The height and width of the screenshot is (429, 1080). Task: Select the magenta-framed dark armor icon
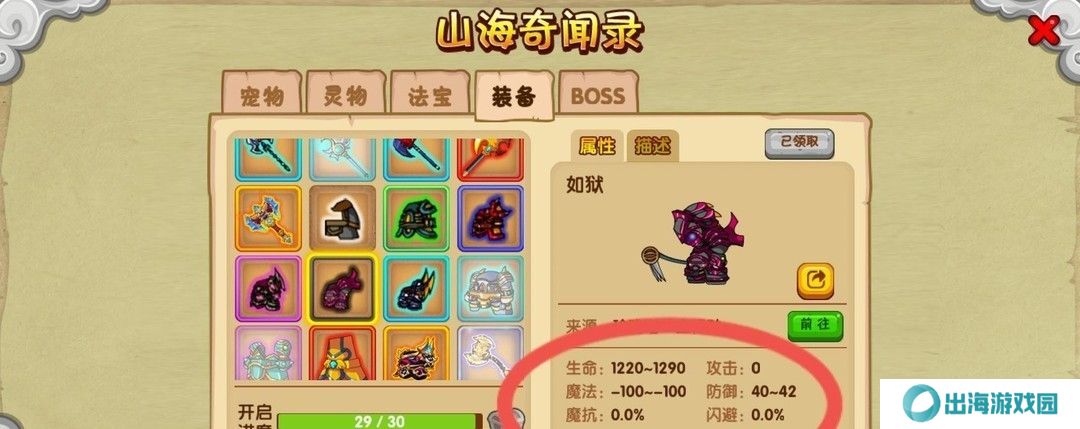[x=268, y=289]
